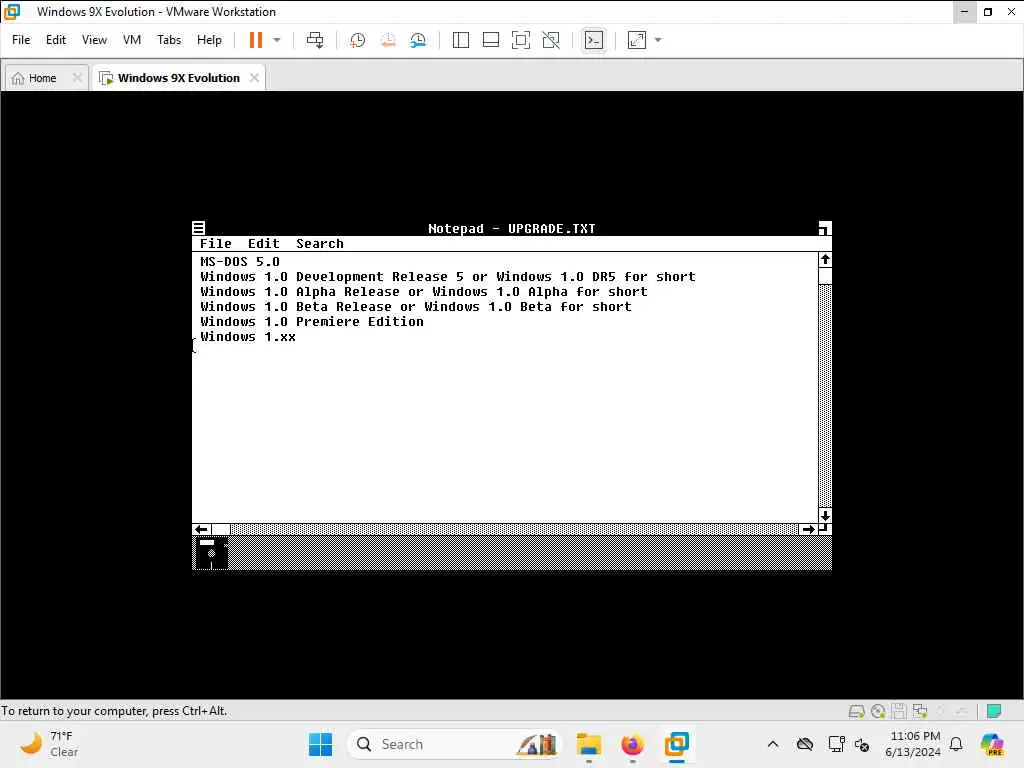This screenshot has width=1024, height=768.
Task: Toggle the thumbnail bar view
Action: (490, 40)
